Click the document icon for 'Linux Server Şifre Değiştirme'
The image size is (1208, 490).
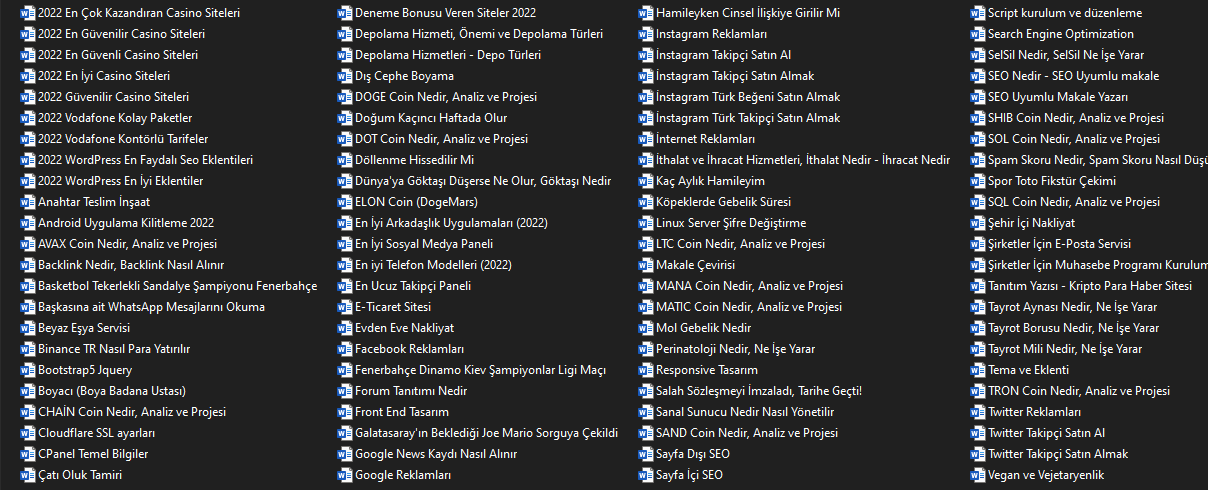646,223
